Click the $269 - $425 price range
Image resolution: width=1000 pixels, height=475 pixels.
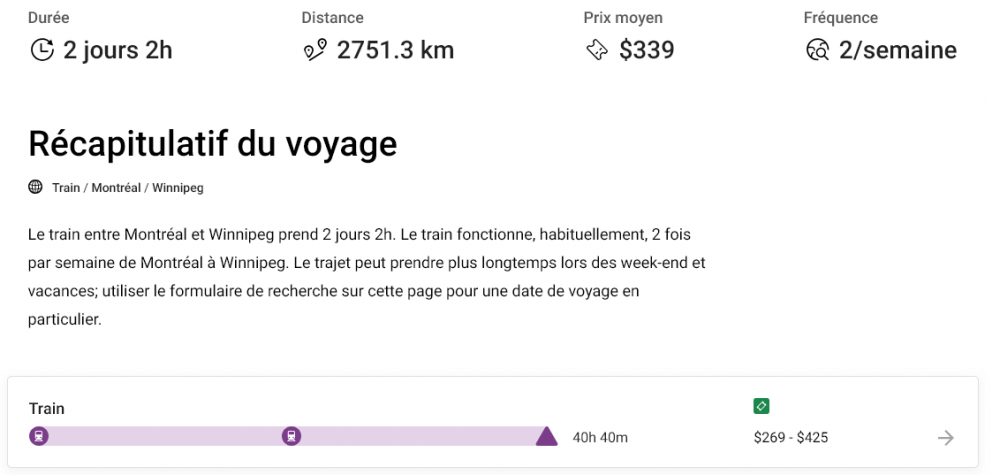pos(791,437)
